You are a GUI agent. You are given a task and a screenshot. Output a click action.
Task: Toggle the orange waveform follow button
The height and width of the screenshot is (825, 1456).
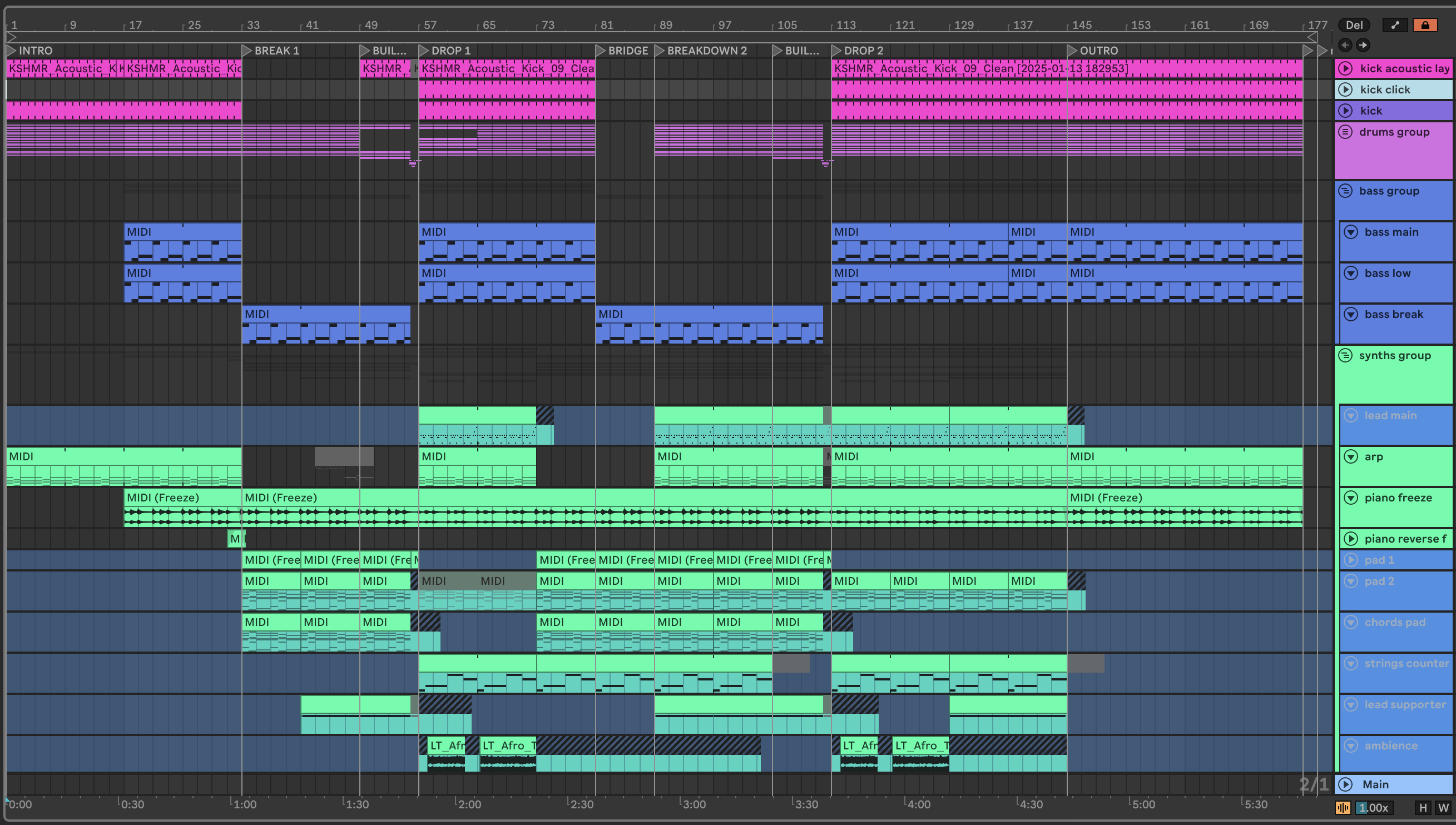click(1343, 807)
